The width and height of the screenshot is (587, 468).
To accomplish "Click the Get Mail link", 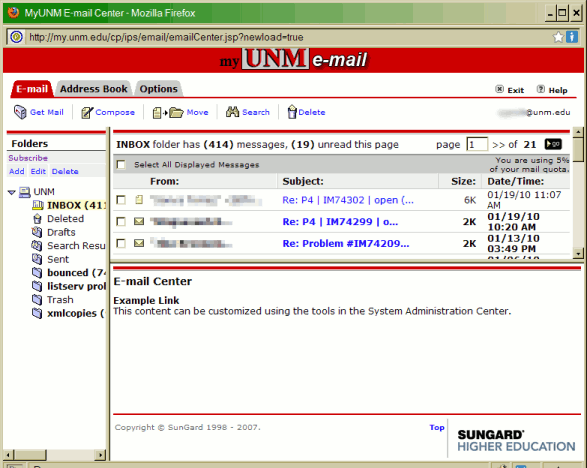I will tap(46, 112).
